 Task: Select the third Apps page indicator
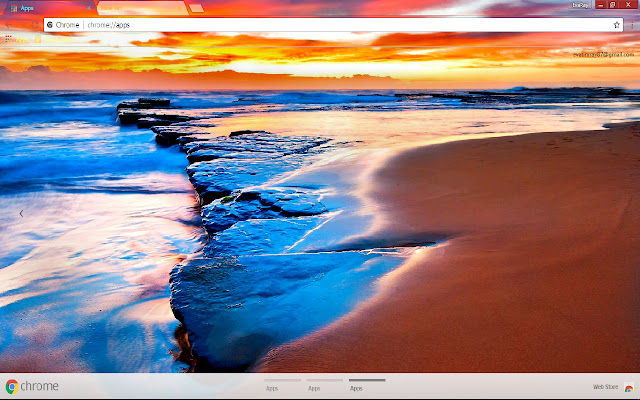coord(367,385)
